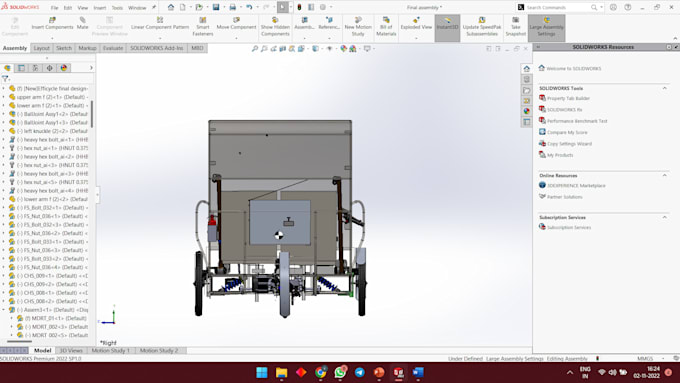Open WhatsApp from the taskbar
Image resolution: width=680 pixels, height=383 pixels.
[340, 372]
